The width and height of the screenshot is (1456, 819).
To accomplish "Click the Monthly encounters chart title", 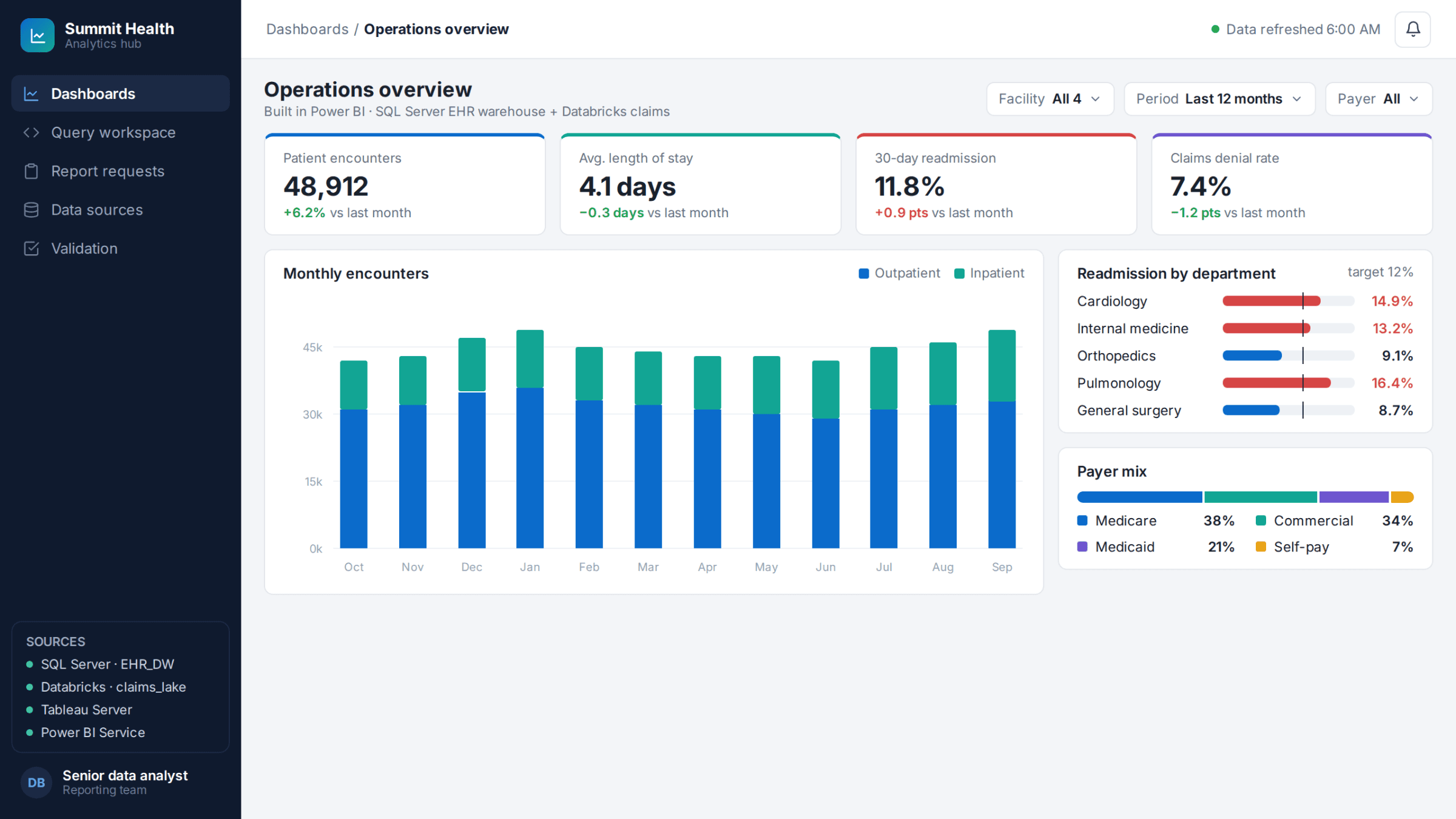I will pyautogui.click(x=356, y=274).
